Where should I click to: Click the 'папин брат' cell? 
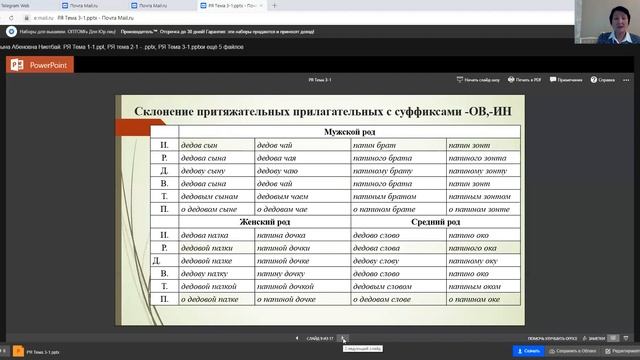(x=398, y=145)
